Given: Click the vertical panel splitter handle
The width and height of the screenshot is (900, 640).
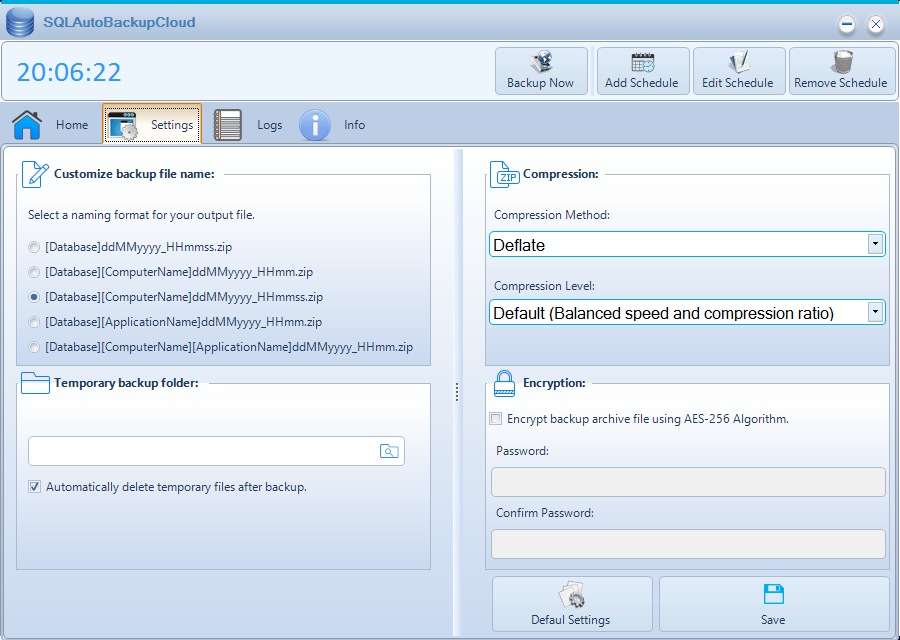Looking at the screenshot, I should pos(457,392).
